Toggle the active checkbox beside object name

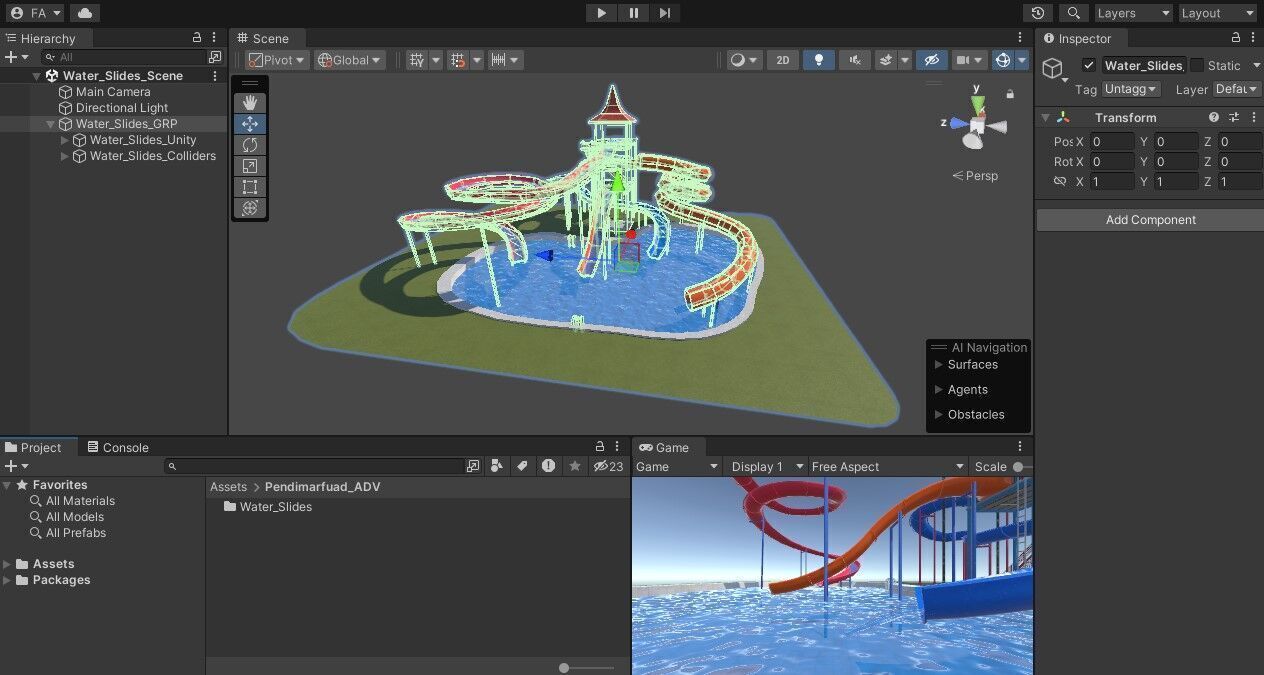[x=1089, y=65]
